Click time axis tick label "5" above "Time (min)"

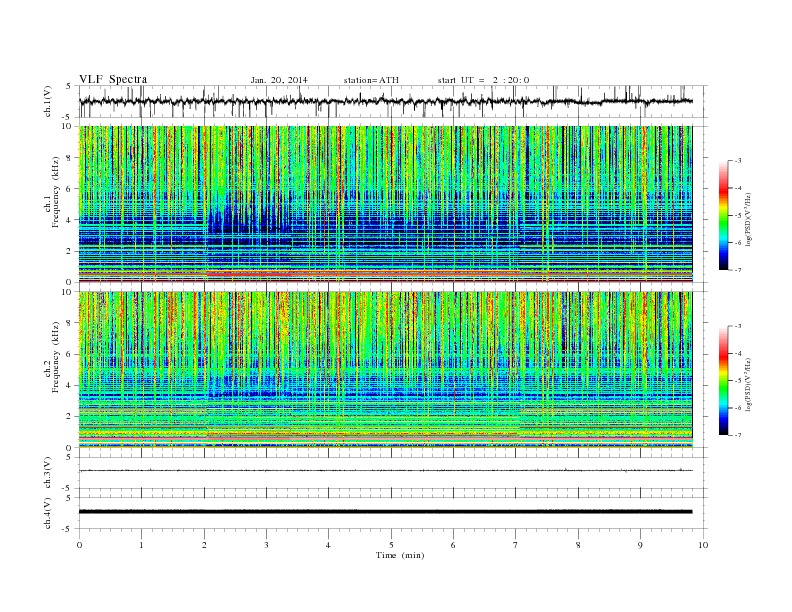coord(391,545)
